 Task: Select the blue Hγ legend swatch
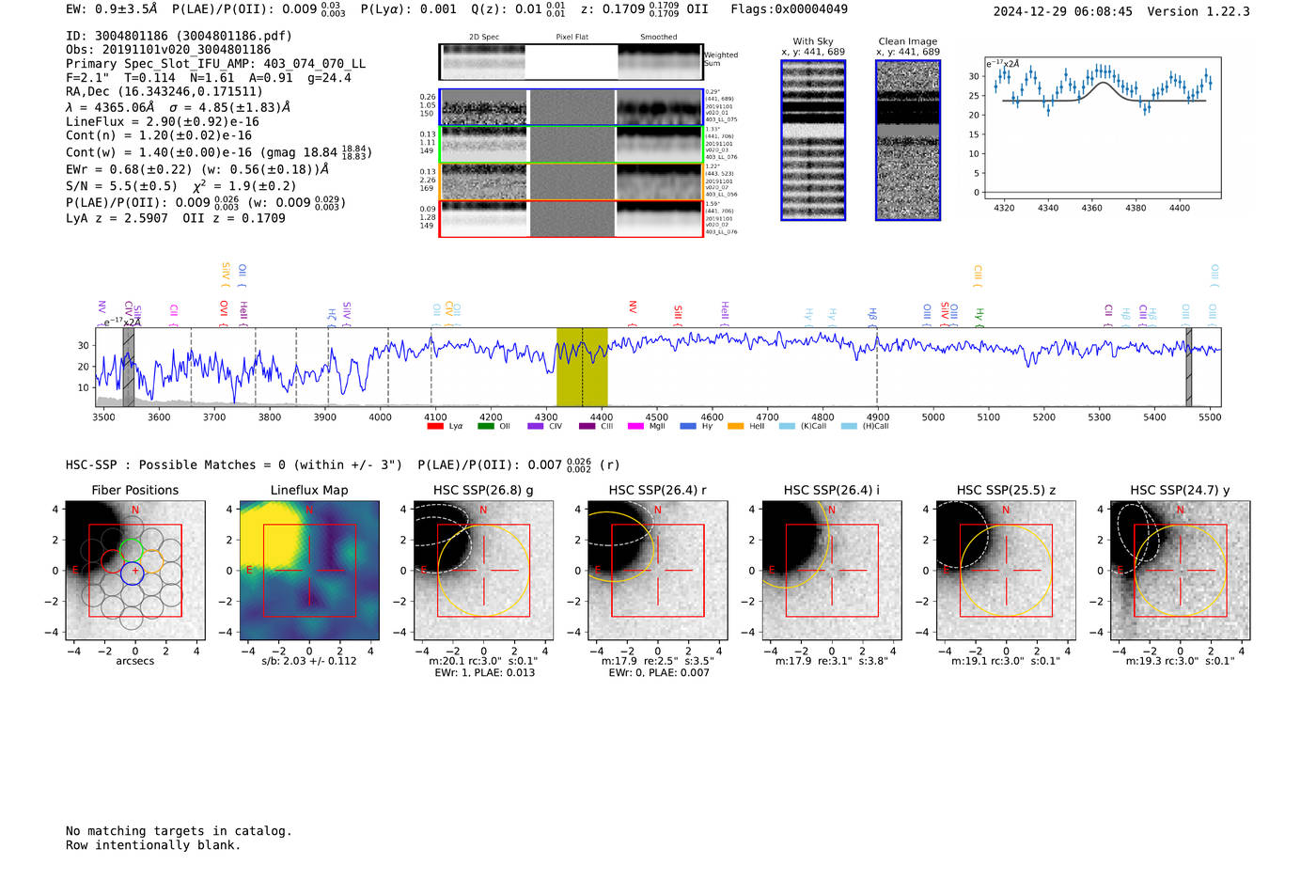click(688, 426)
